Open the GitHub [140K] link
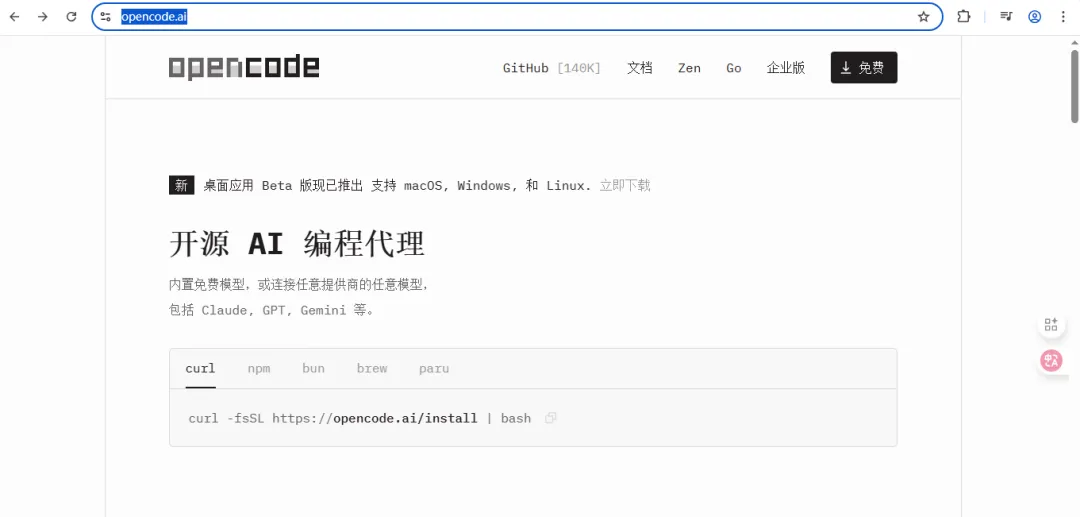Screen dimensions: 1080x517 point(552,68)
